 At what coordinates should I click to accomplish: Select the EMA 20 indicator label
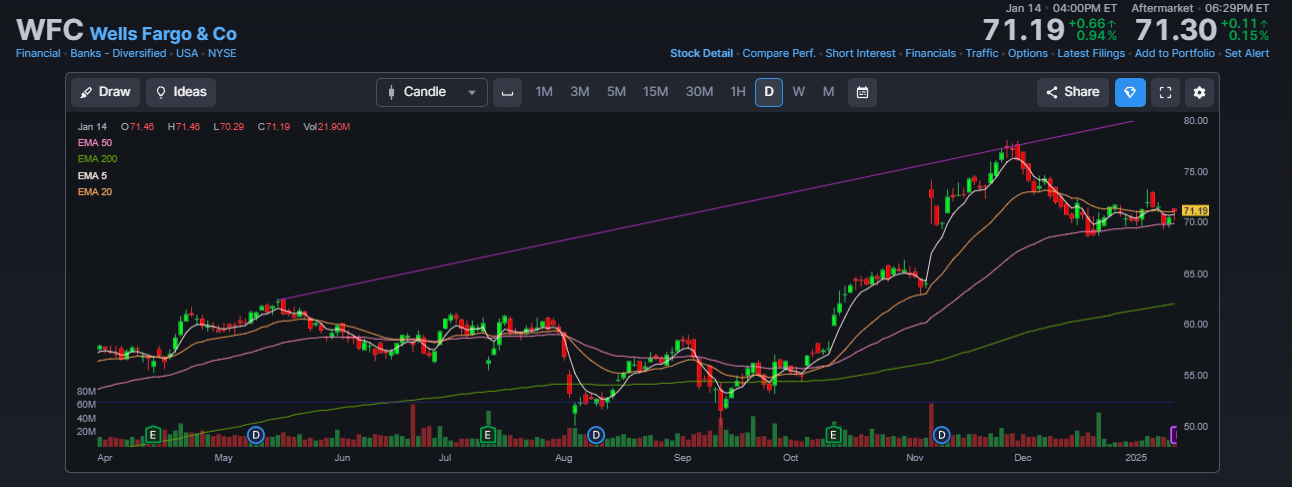coord(95,191)
